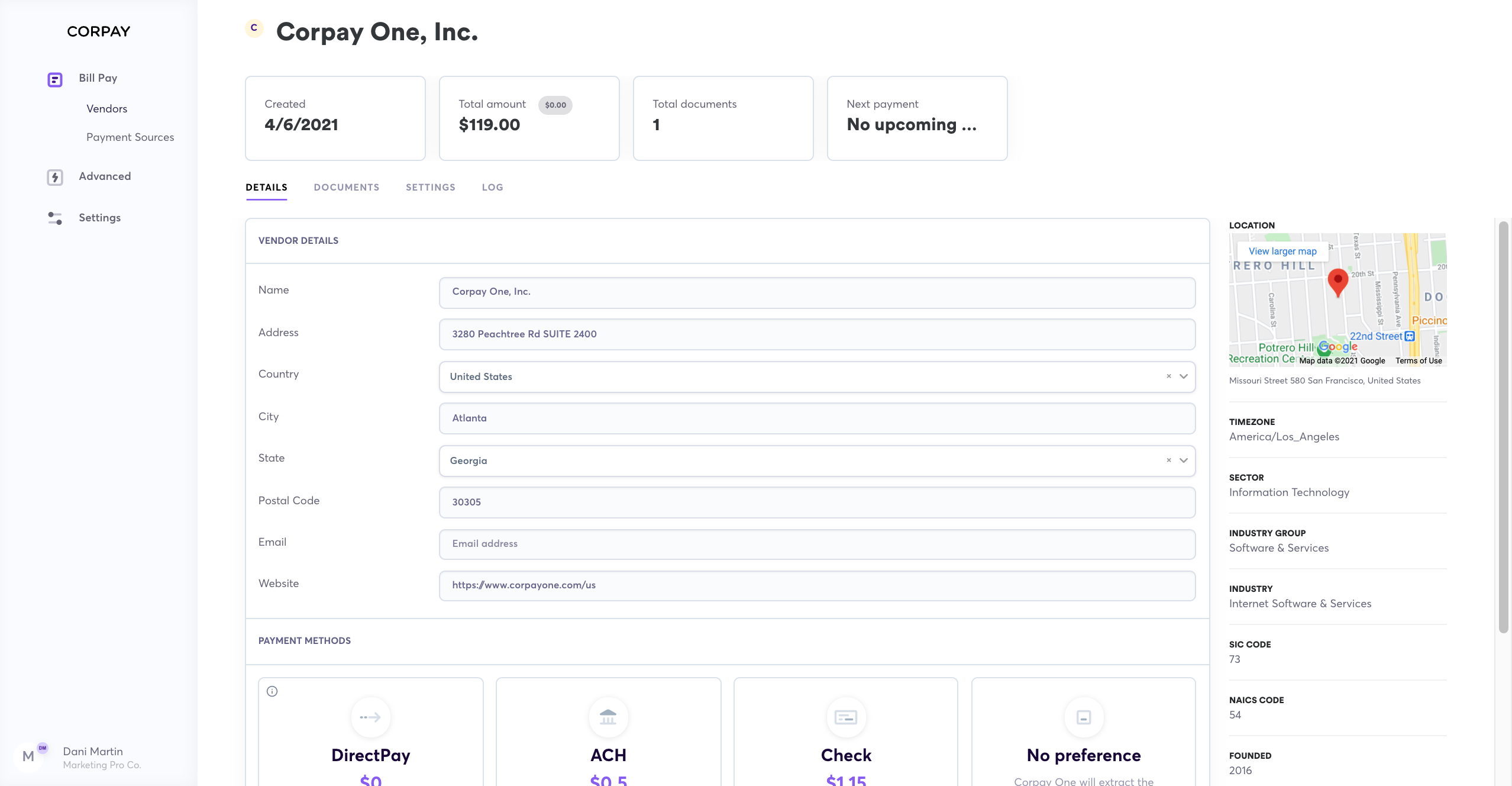Open View larger map link
1512x786 pixels.
point(1282,252)
